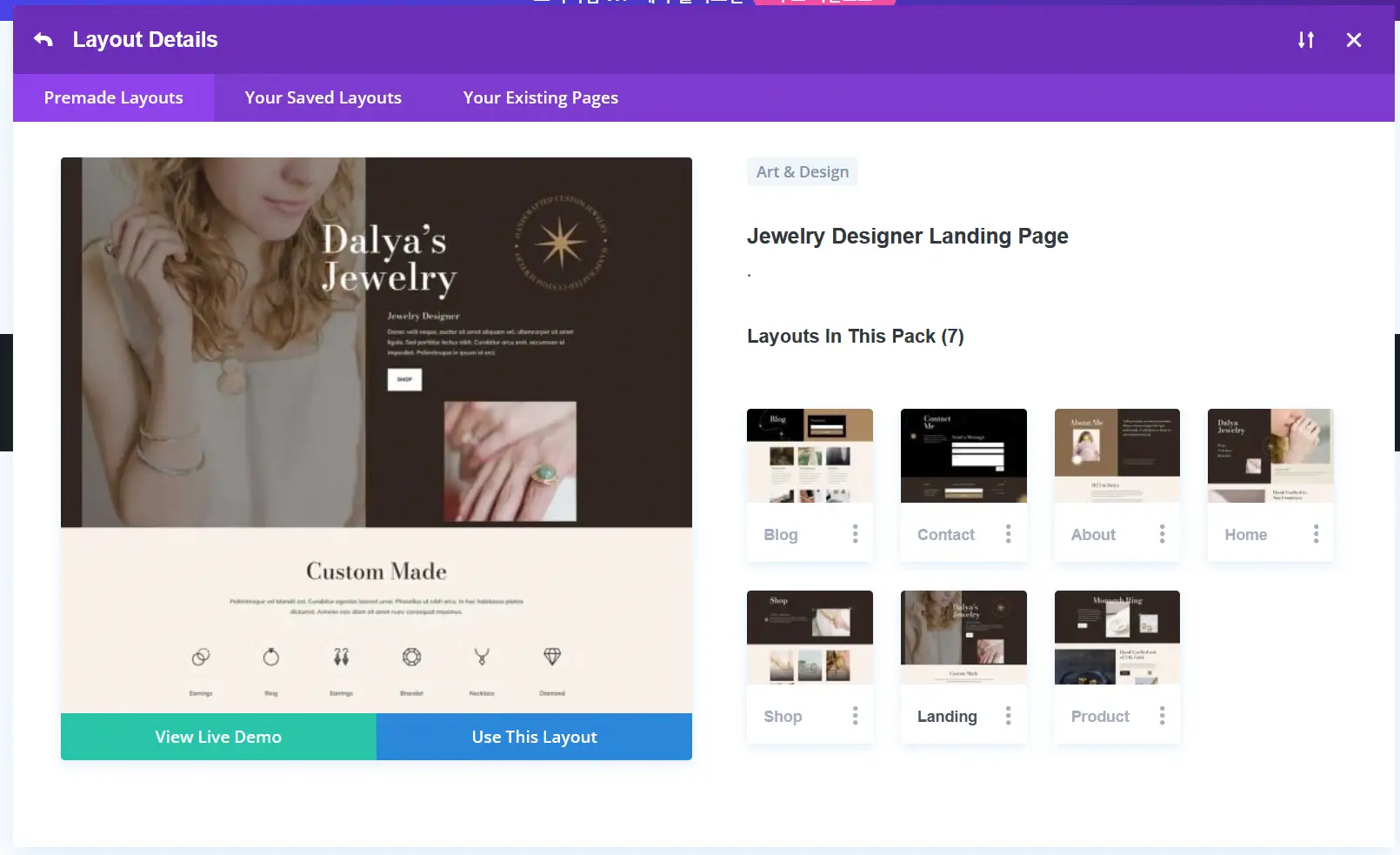Image resolution: width=1400 pixels, height=855 pixels.
Task: Go back using the Layout Details back arrow
Action: tap(42, 39)
